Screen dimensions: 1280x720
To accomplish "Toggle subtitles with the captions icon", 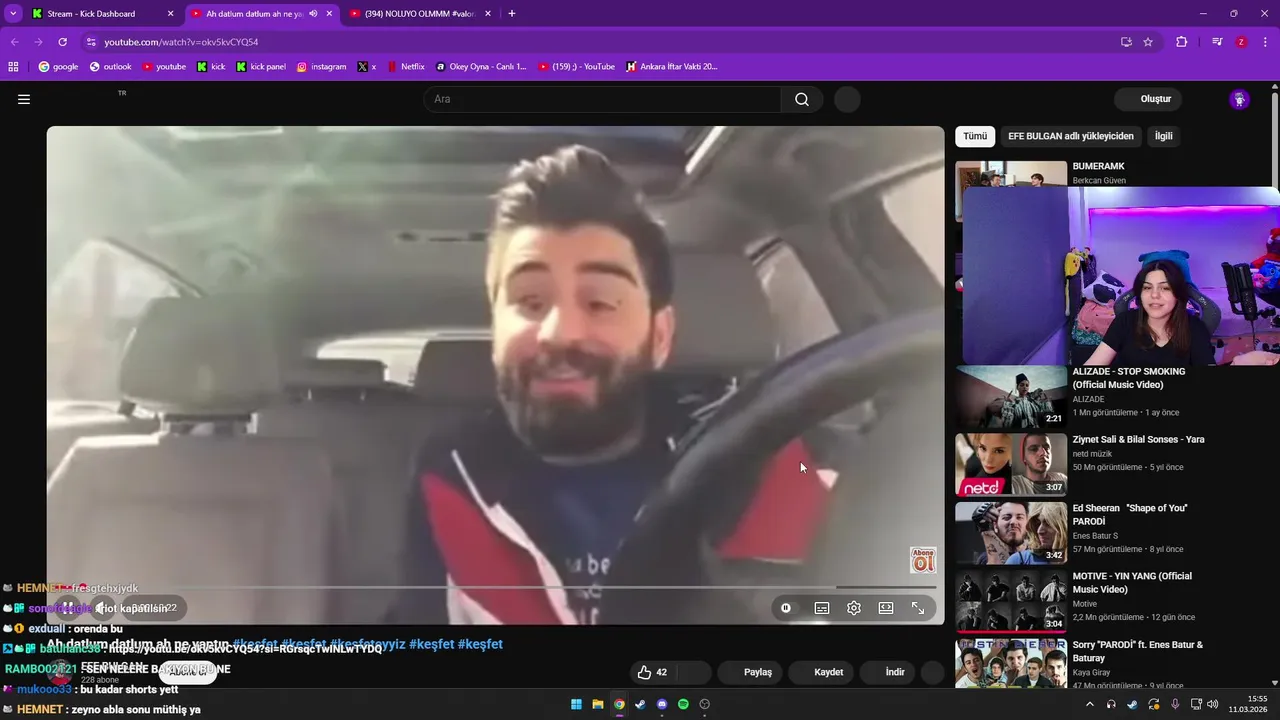I will 822,608.
